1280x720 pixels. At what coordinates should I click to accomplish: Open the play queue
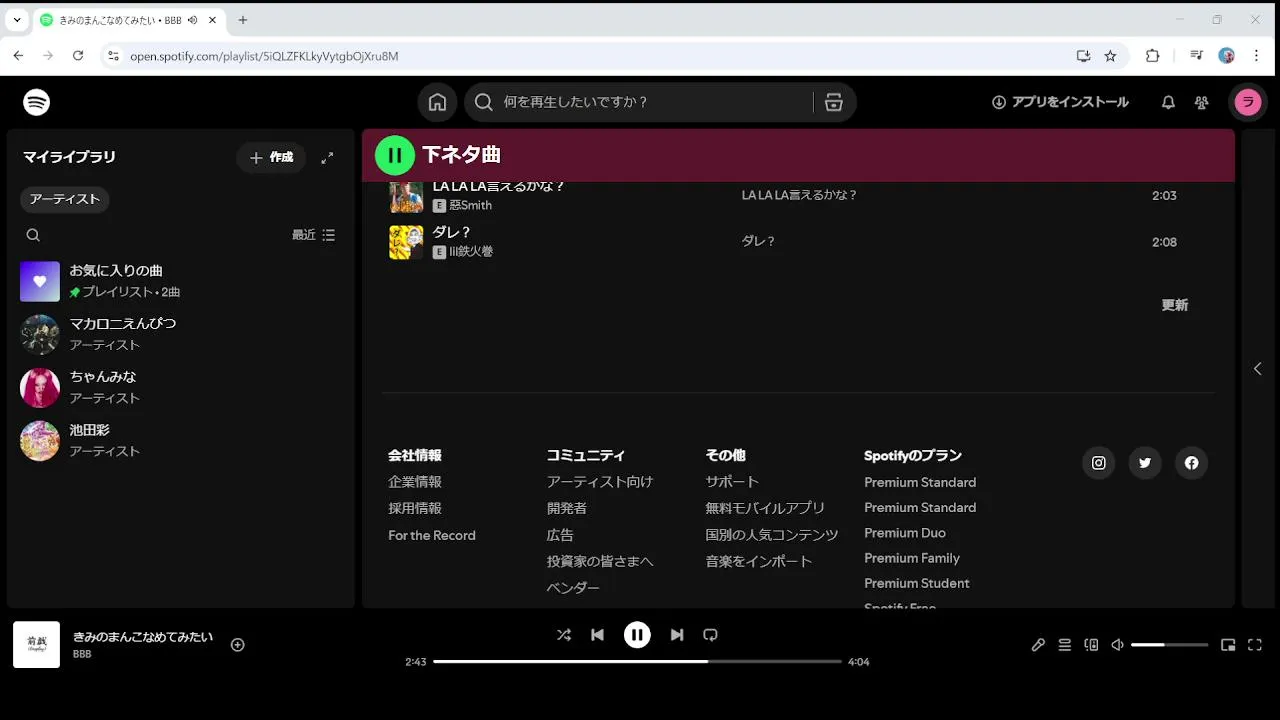[x=1065, y=645]
